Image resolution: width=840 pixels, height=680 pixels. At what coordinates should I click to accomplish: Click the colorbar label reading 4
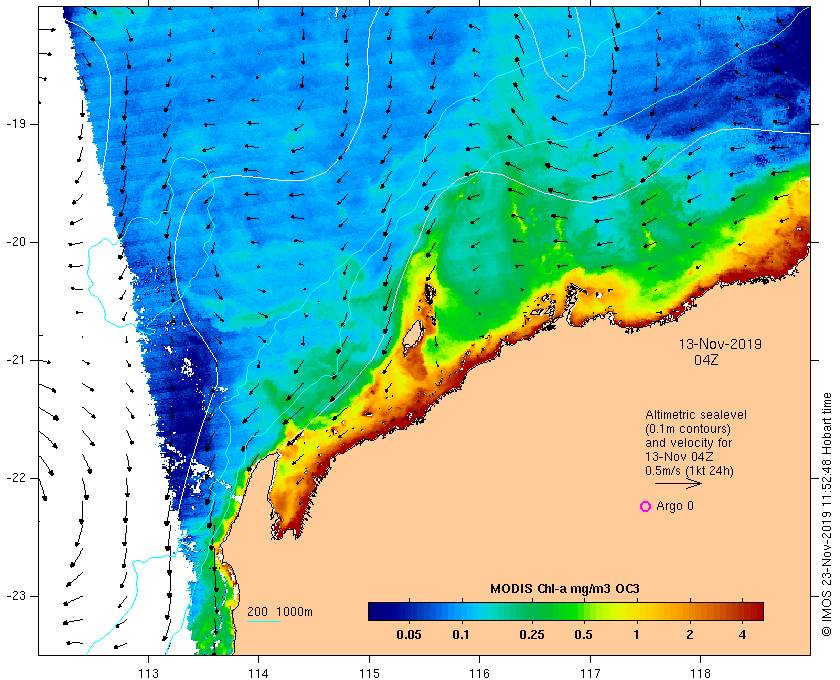[x=742, y=635]
